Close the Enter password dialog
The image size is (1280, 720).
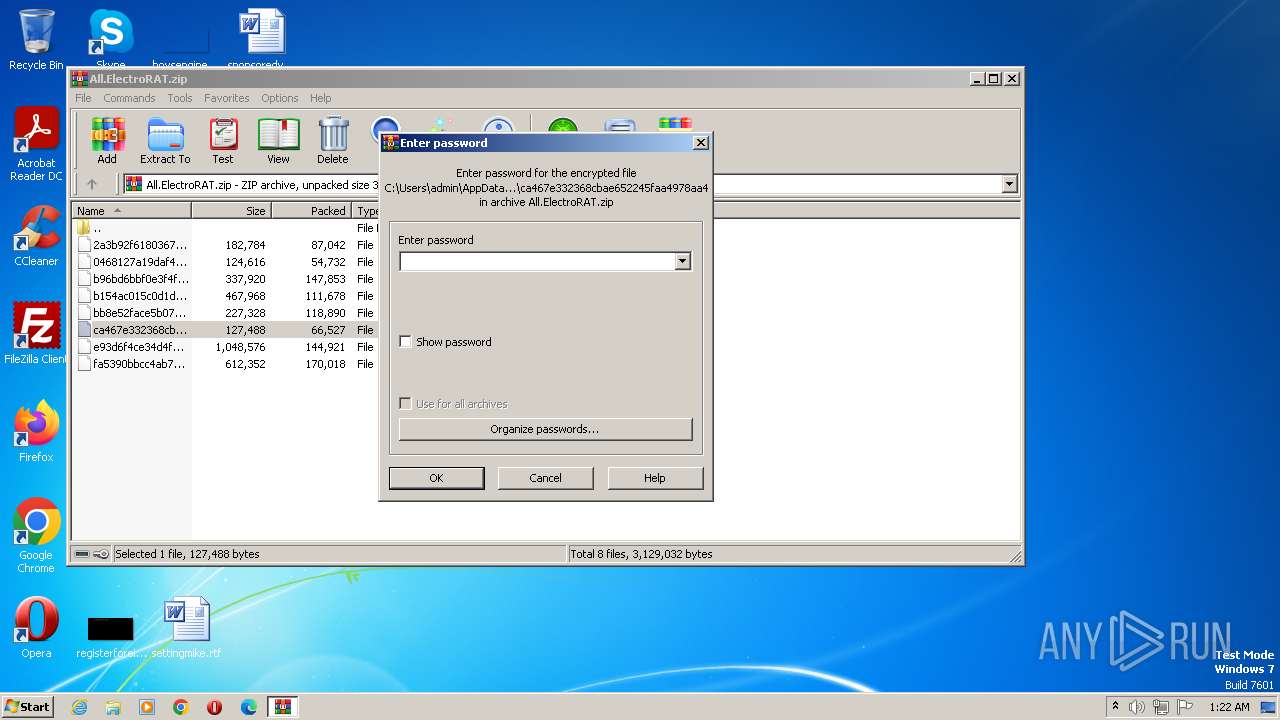tap(701, 143)
